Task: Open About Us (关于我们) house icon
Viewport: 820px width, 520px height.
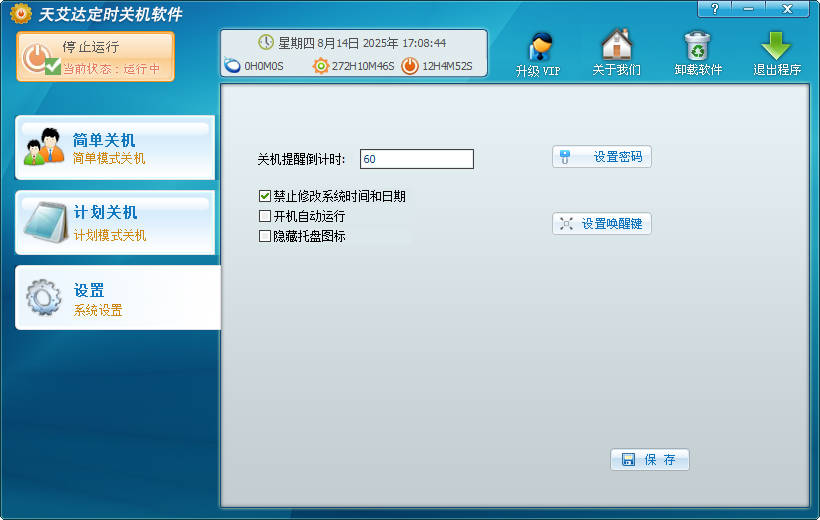Action: (x=617, y=53)
